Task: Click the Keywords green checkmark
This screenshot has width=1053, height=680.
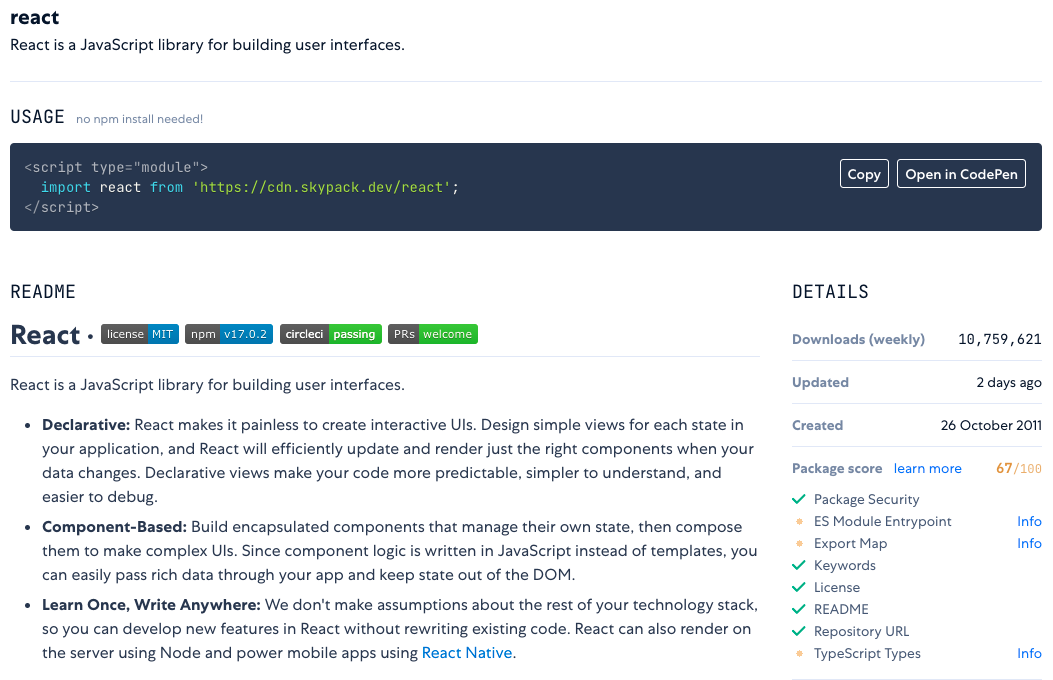Action: 798,565
